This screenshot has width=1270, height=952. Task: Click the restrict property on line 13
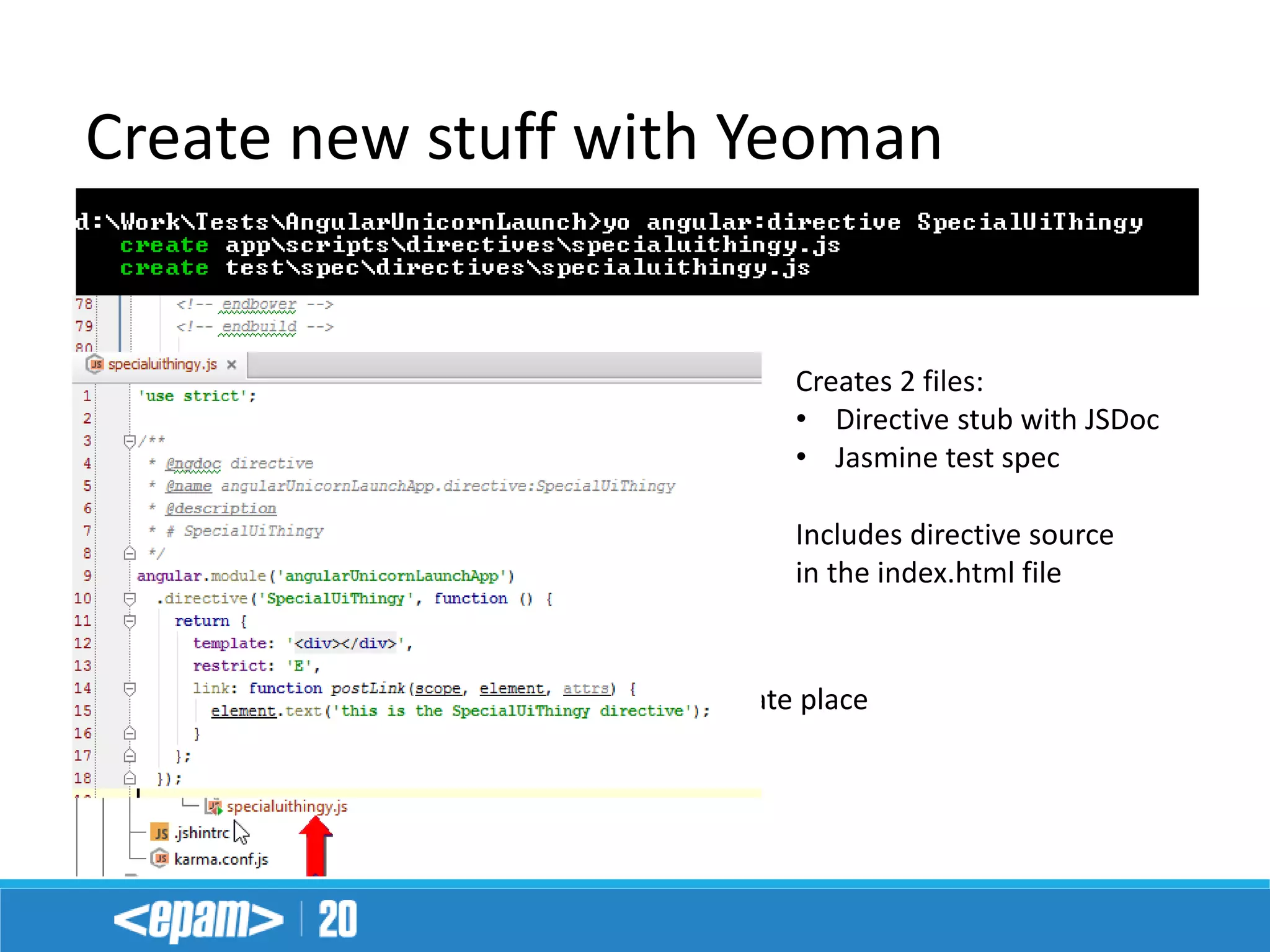229,666
